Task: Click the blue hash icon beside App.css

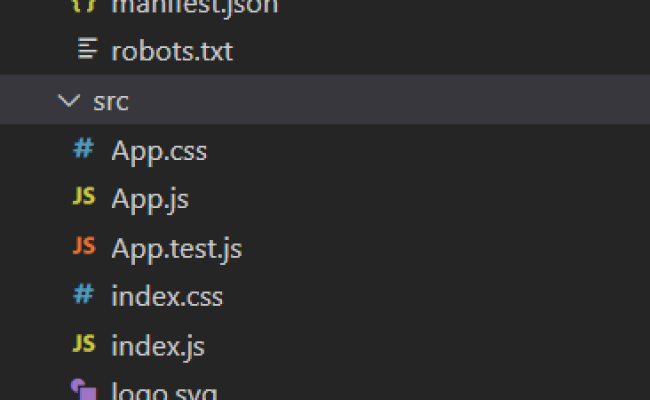Action: click(83, 148)
